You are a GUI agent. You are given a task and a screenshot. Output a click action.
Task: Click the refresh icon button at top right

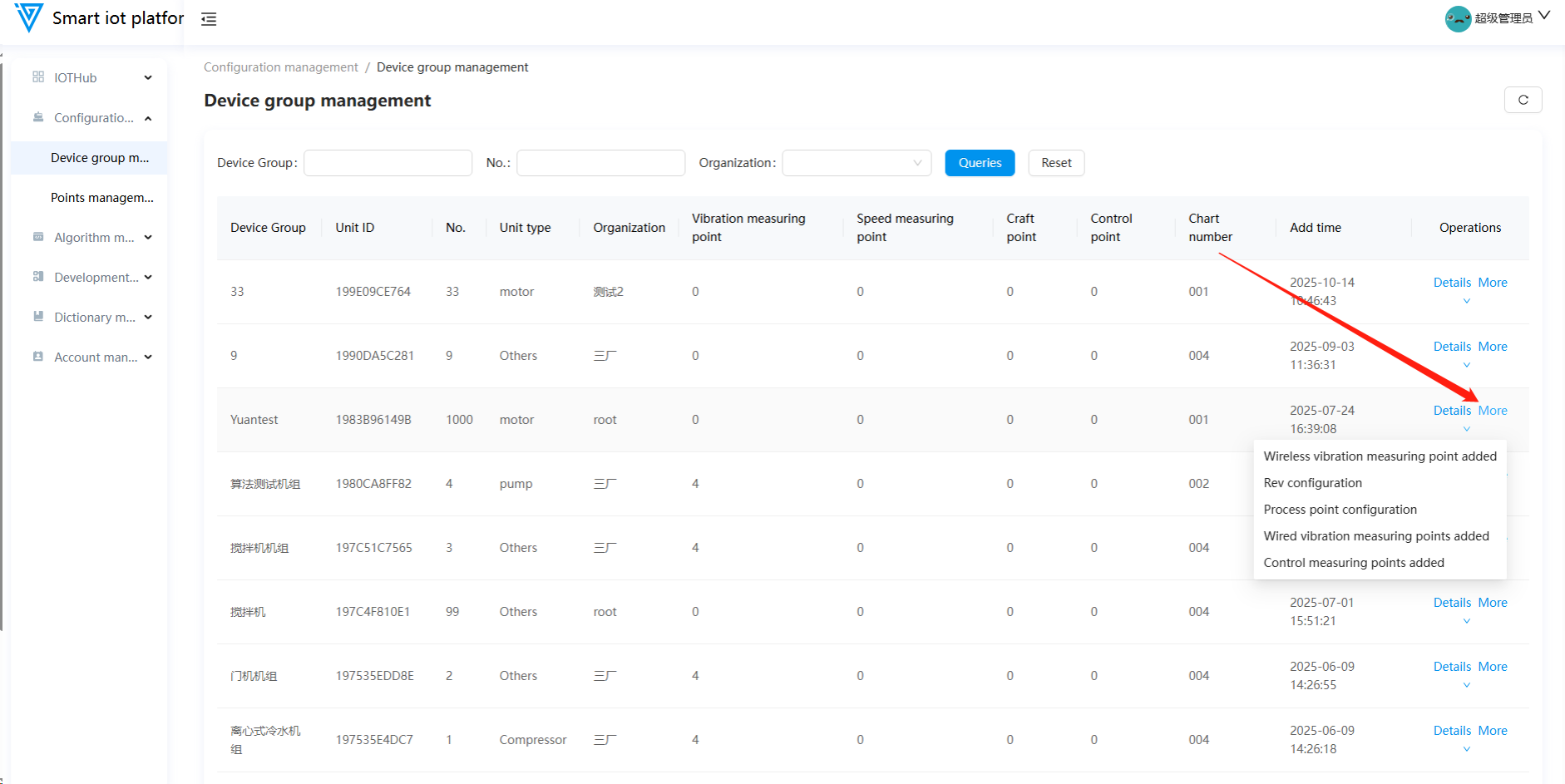[1523, 100]
